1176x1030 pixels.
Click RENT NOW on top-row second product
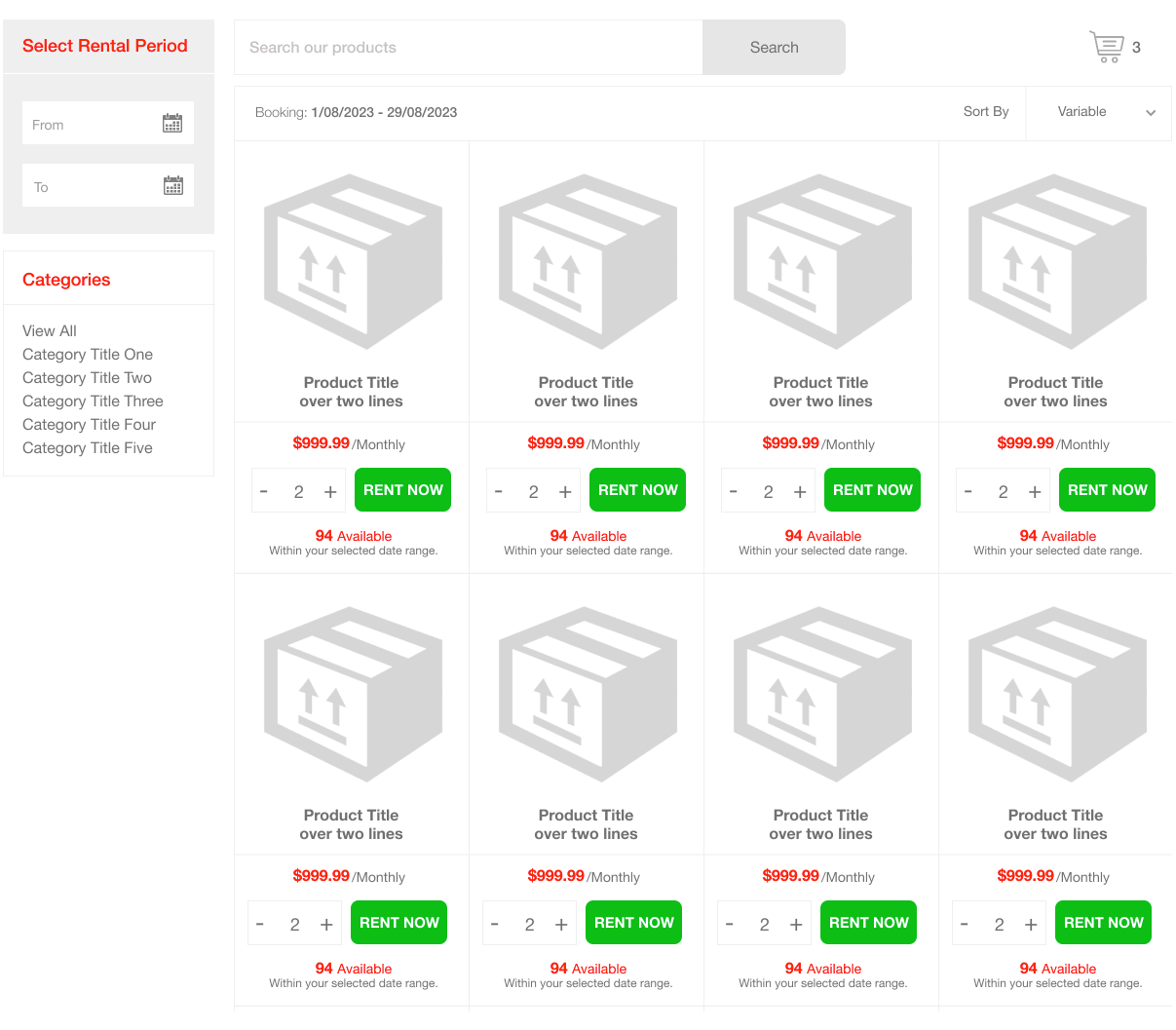[637, 490]
